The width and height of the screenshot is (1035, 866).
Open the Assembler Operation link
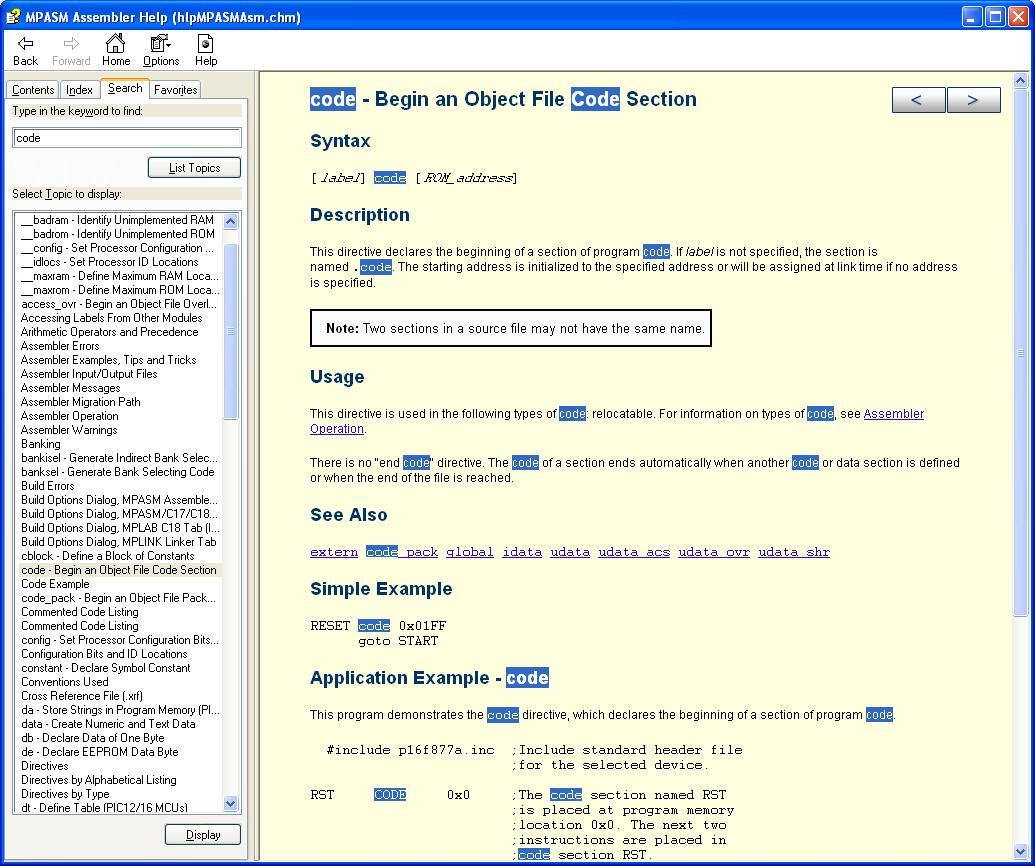[893, 414]
